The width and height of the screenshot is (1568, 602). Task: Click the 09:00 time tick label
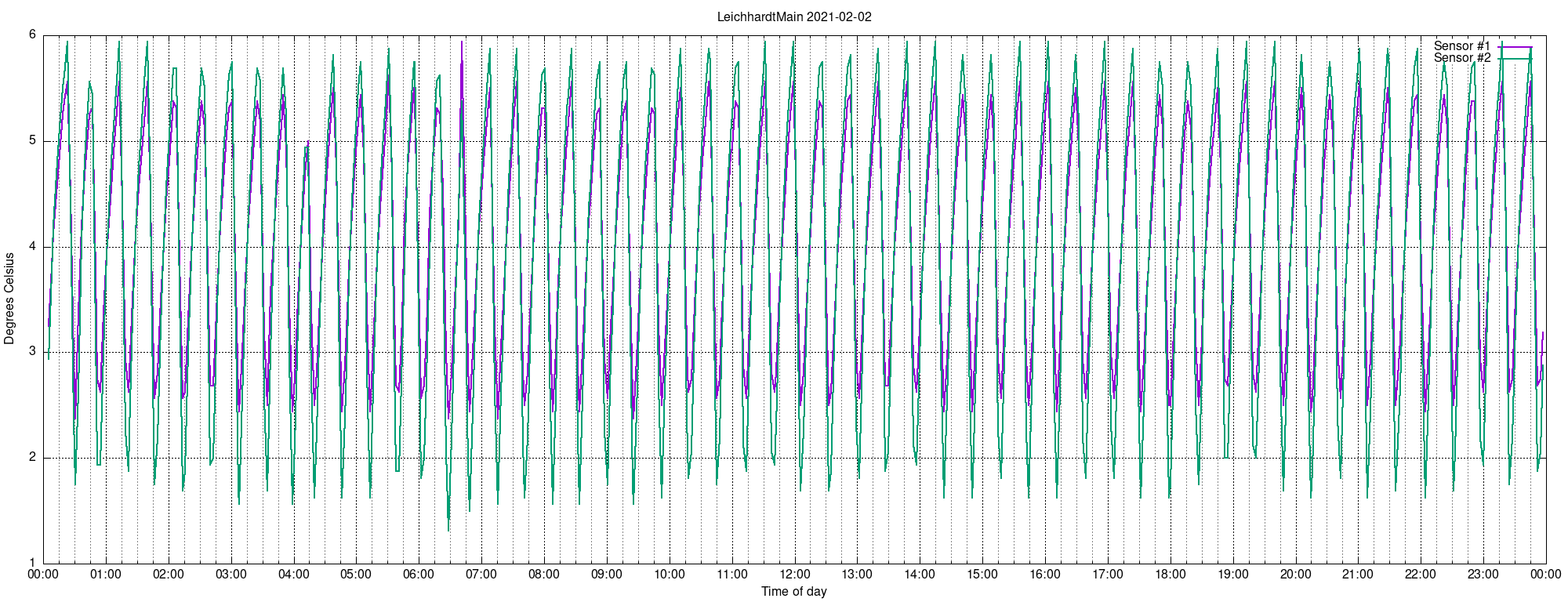[x=607, y=574]
